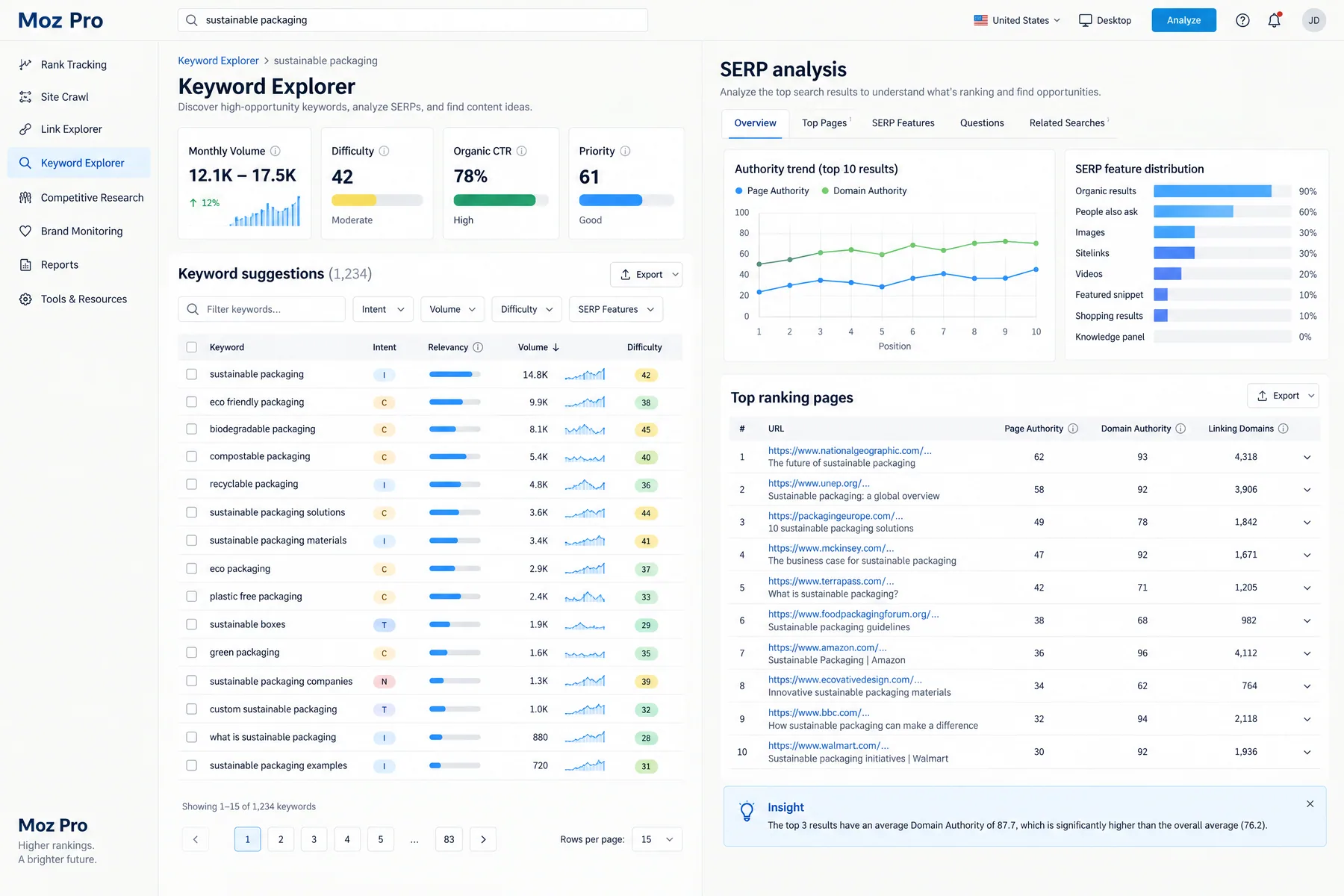Open Brand Monitoring in the sidebar
The height and width of the screenshot is (896, 1344).
click(78, 231)
